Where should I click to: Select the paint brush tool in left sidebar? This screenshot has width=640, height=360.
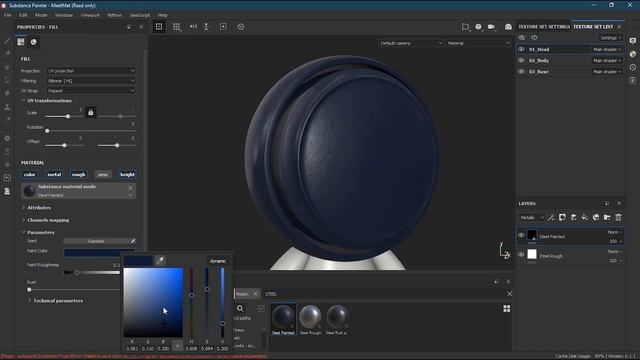tap(7, 41)
